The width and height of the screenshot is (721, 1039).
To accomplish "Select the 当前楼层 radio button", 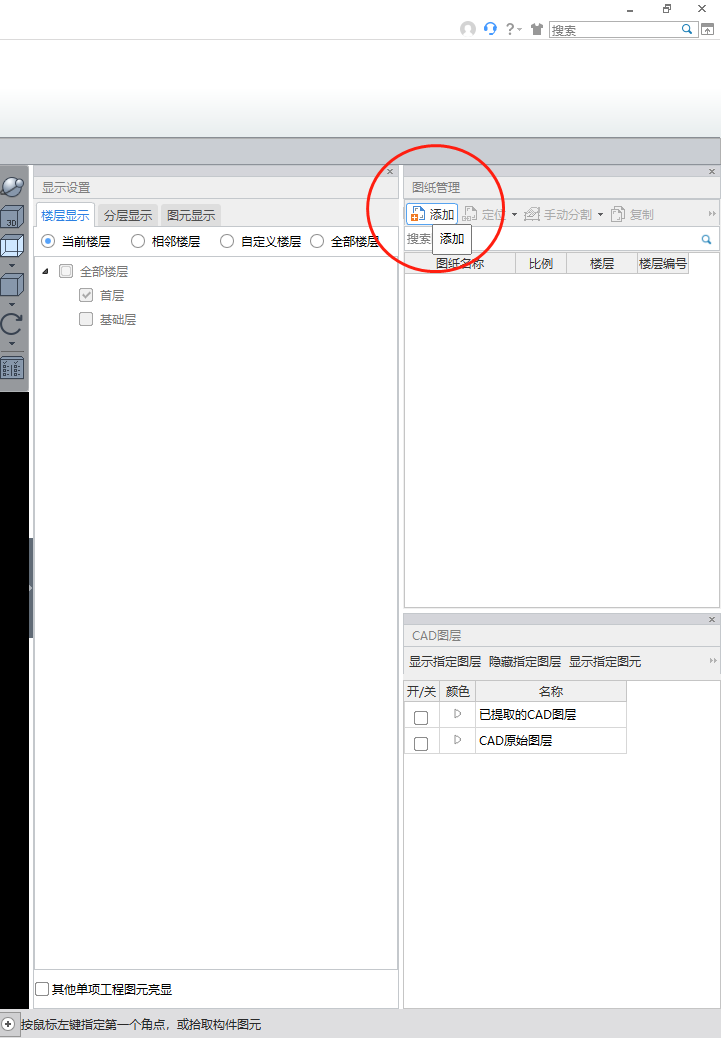I will (x=48, y=241).
